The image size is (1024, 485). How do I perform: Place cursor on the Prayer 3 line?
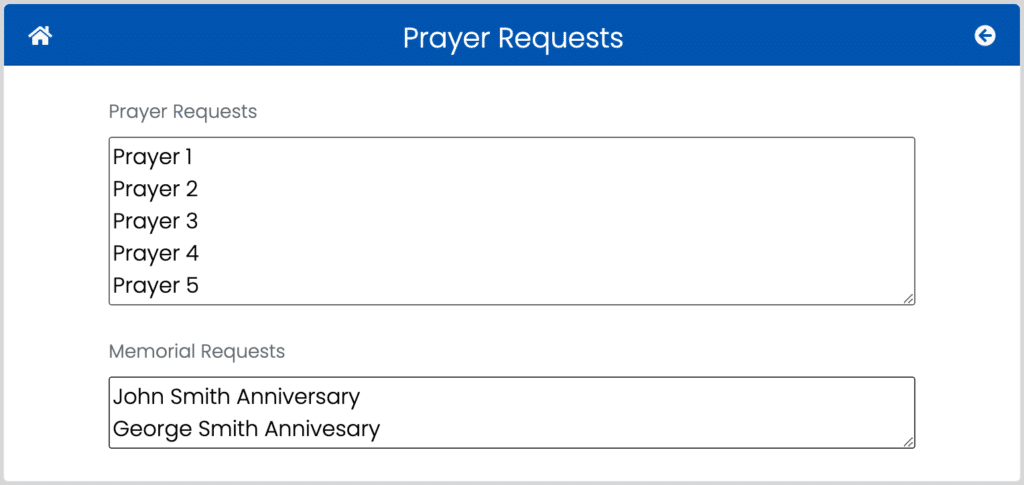155,221
